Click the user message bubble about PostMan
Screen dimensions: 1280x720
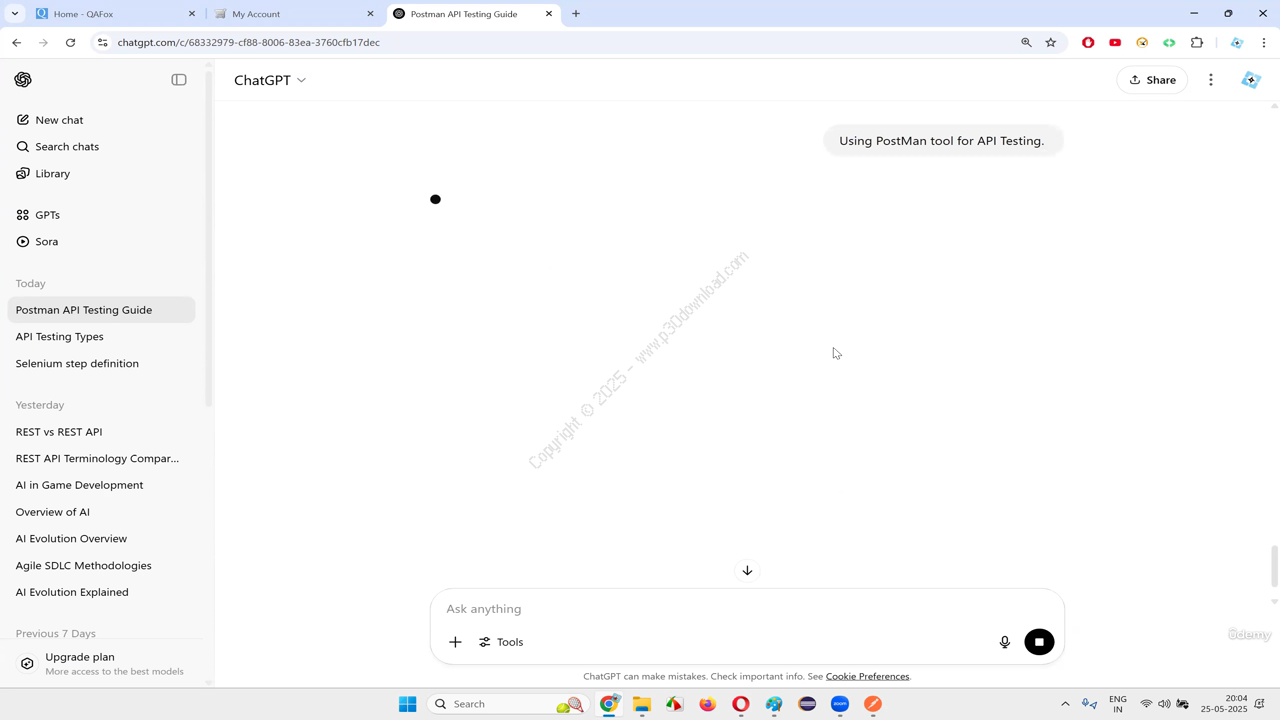tap(942, 141)
